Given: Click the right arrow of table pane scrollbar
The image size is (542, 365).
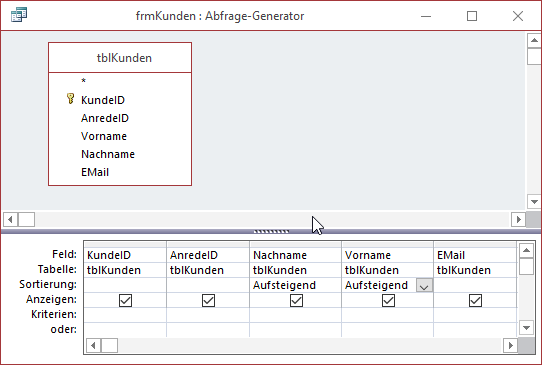Looking at the screenshot, I should pyautogui.click(x=518, y=219).
